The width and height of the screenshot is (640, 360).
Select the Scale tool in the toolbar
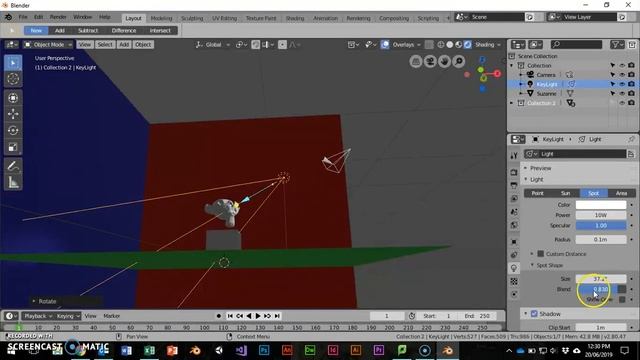(13, 147)
